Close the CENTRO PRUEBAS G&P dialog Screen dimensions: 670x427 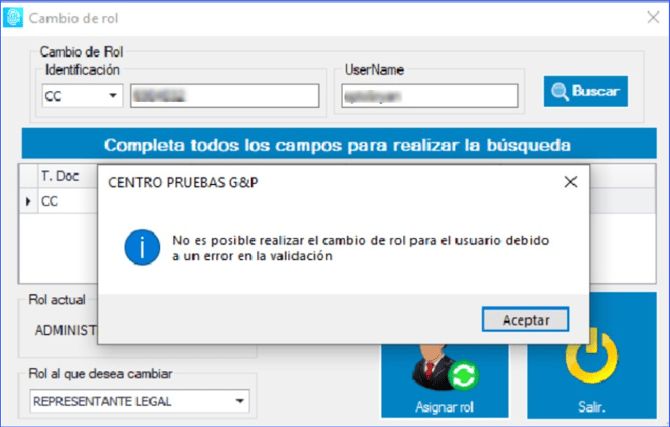(570, 182)
